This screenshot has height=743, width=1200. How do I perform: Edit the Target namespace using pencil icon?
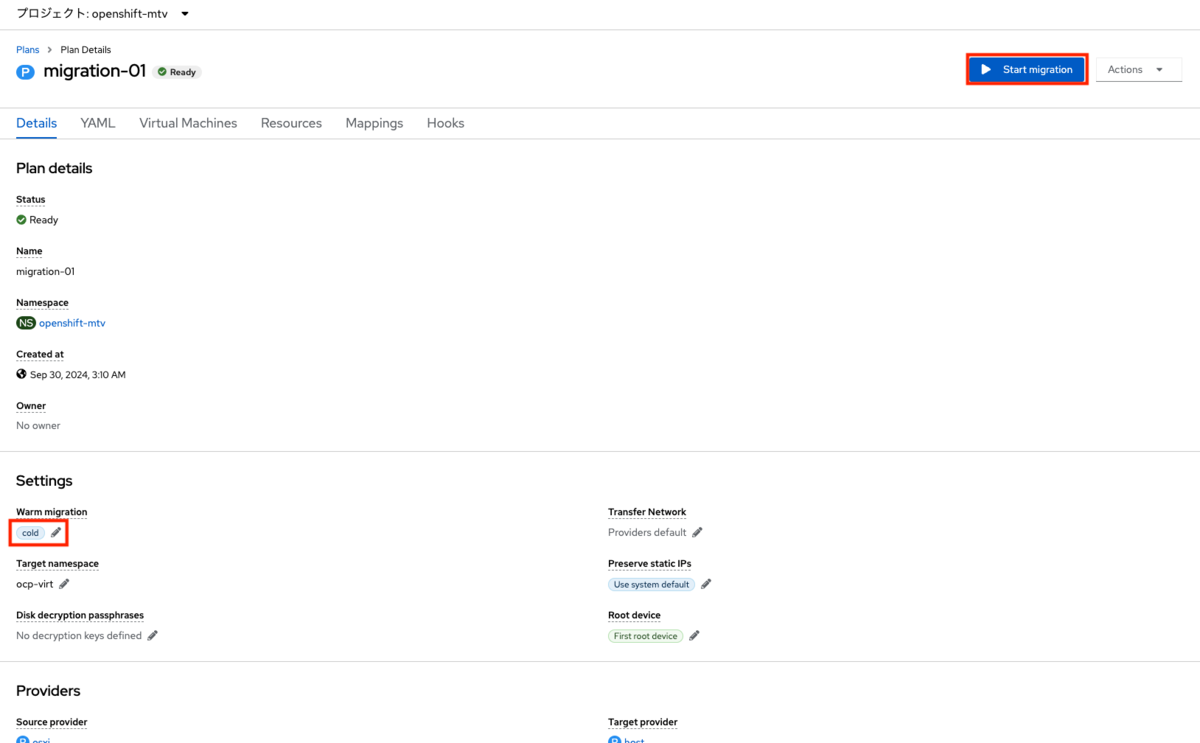tap(65, 584)
